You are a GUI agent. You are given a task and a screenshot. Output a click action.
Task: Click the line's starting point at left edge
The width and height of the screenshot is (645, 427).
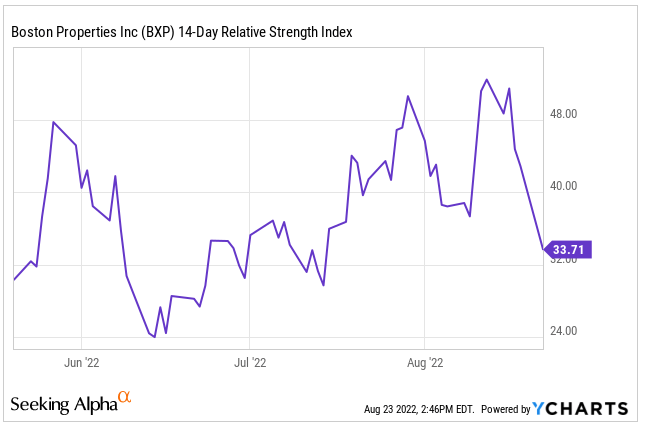(x=14, y=279)
